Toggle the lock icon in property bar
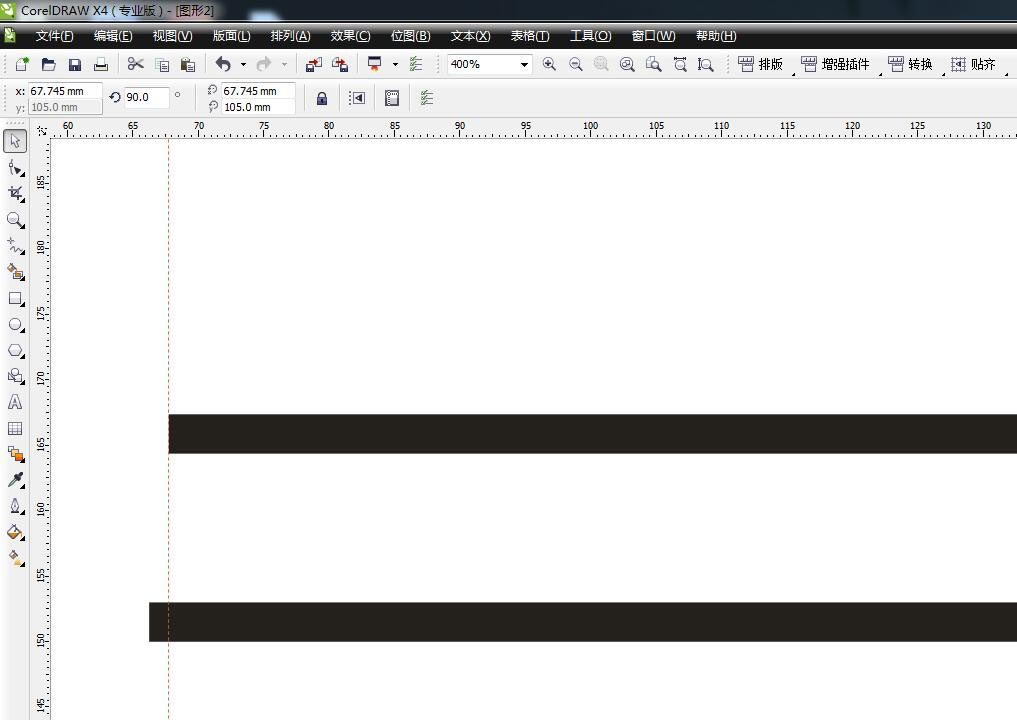This screenshot has width=1017, height=720. click(321, 98)
